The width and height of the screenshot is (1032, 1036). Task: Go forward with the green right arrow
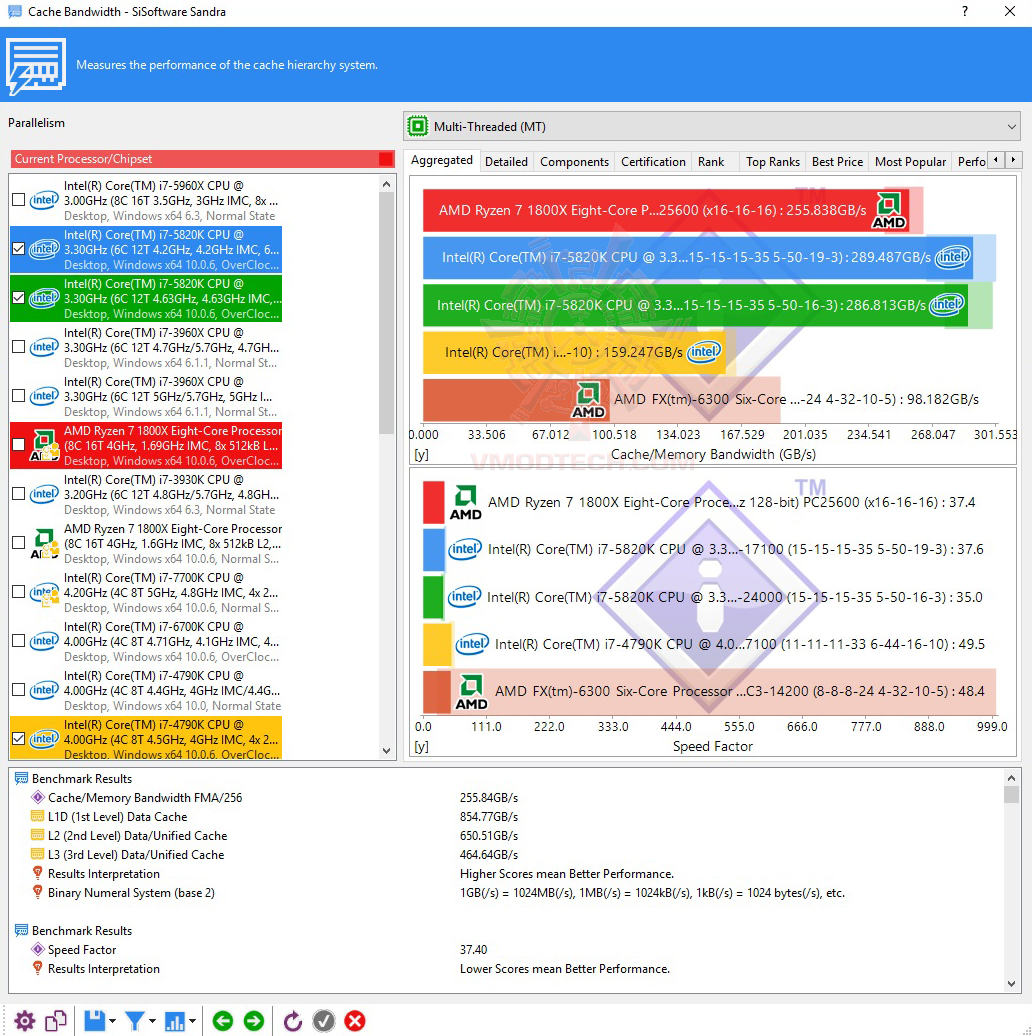click(254, 1021)
